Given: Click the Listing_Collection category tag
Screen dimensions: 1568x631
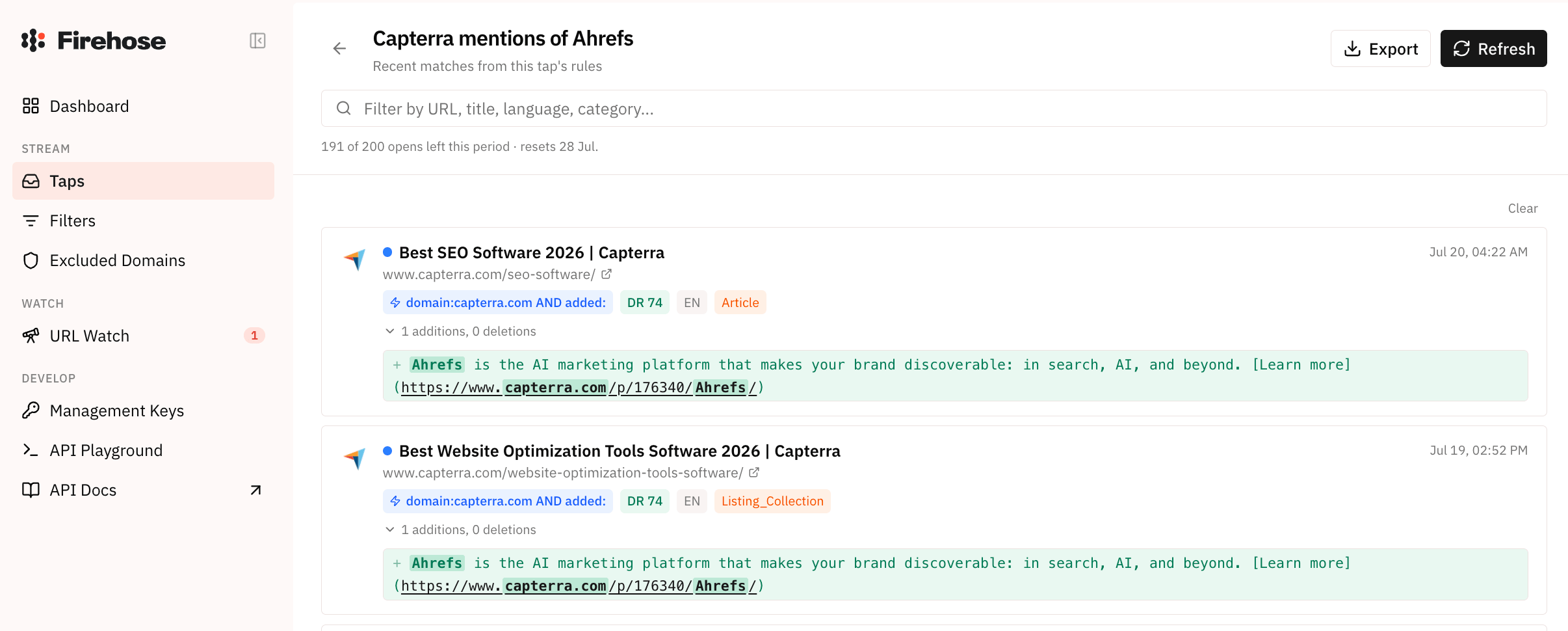Looking at the screenshot, I should tap(772, 501).
